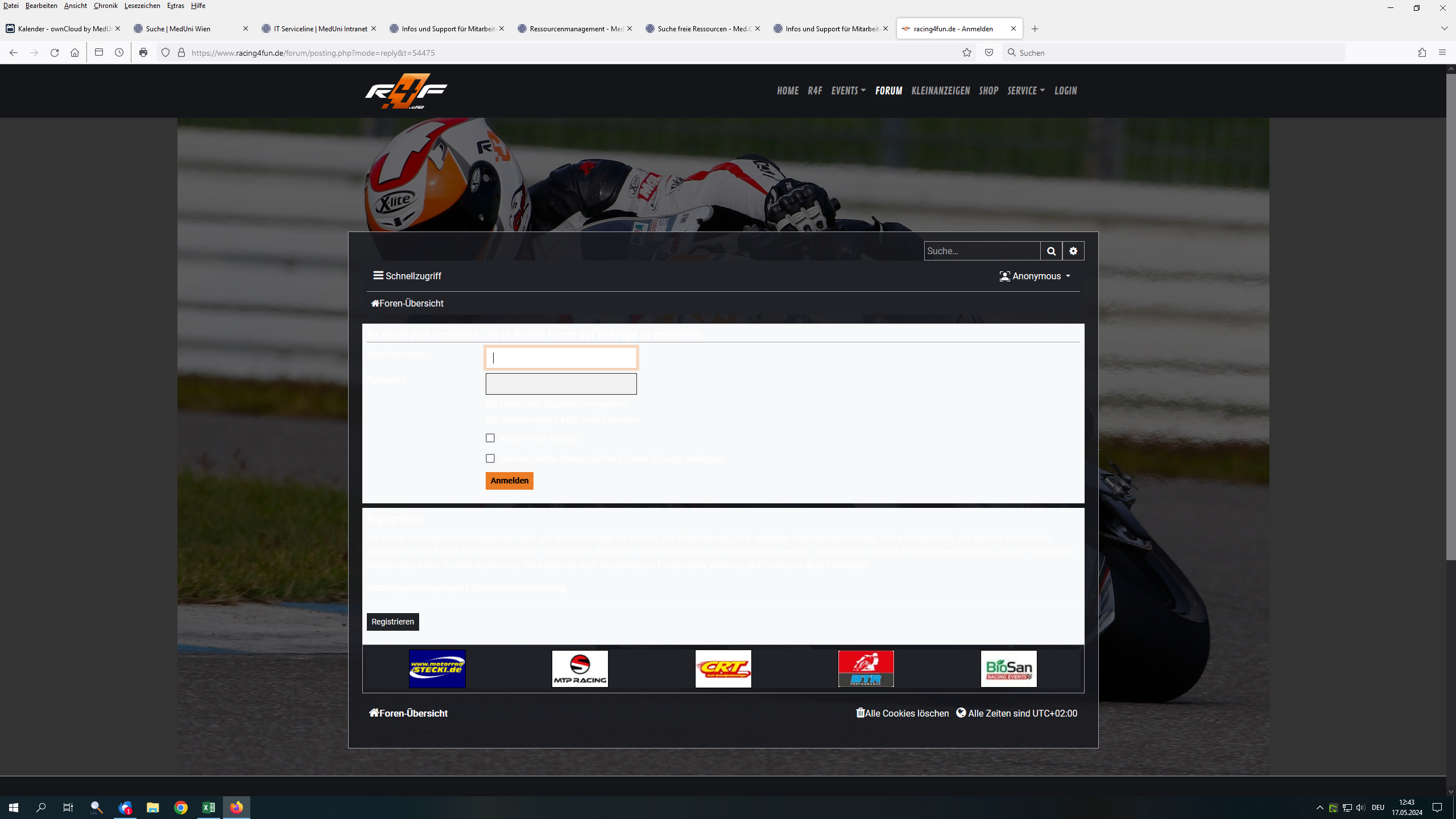Screen dimensions: 1456x819
Task: Open the Schnellzugriff quick access menu
Action: 407,276
